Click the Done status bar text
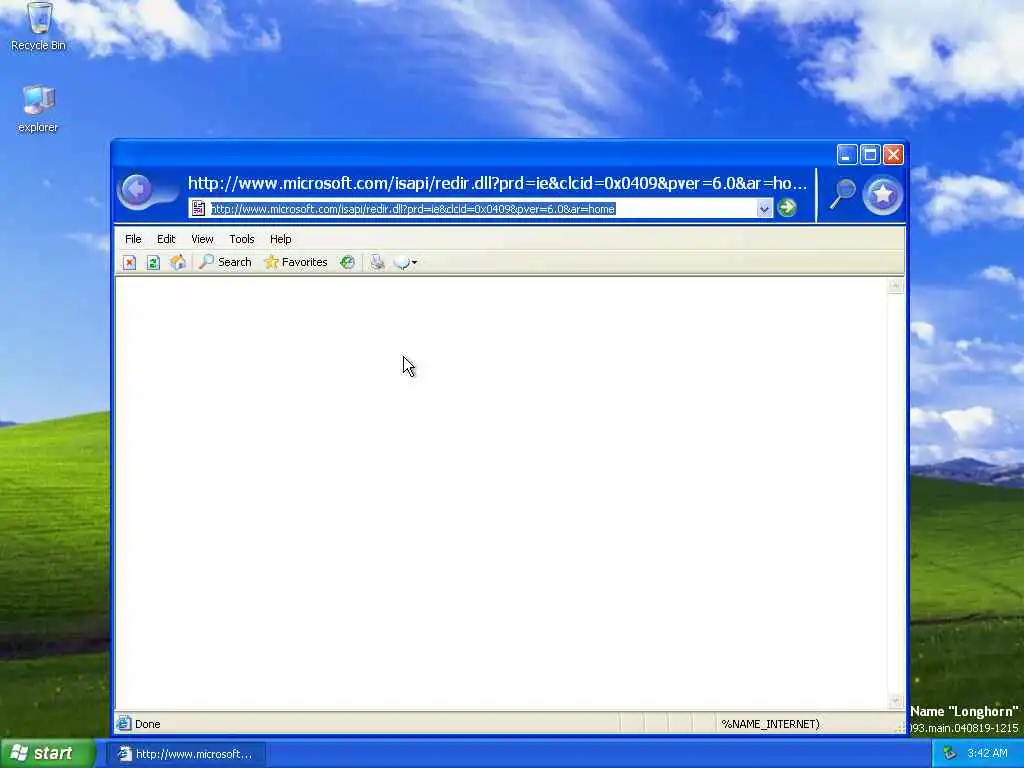Screen dimensions: 1024x768 [x=148, y=724]
